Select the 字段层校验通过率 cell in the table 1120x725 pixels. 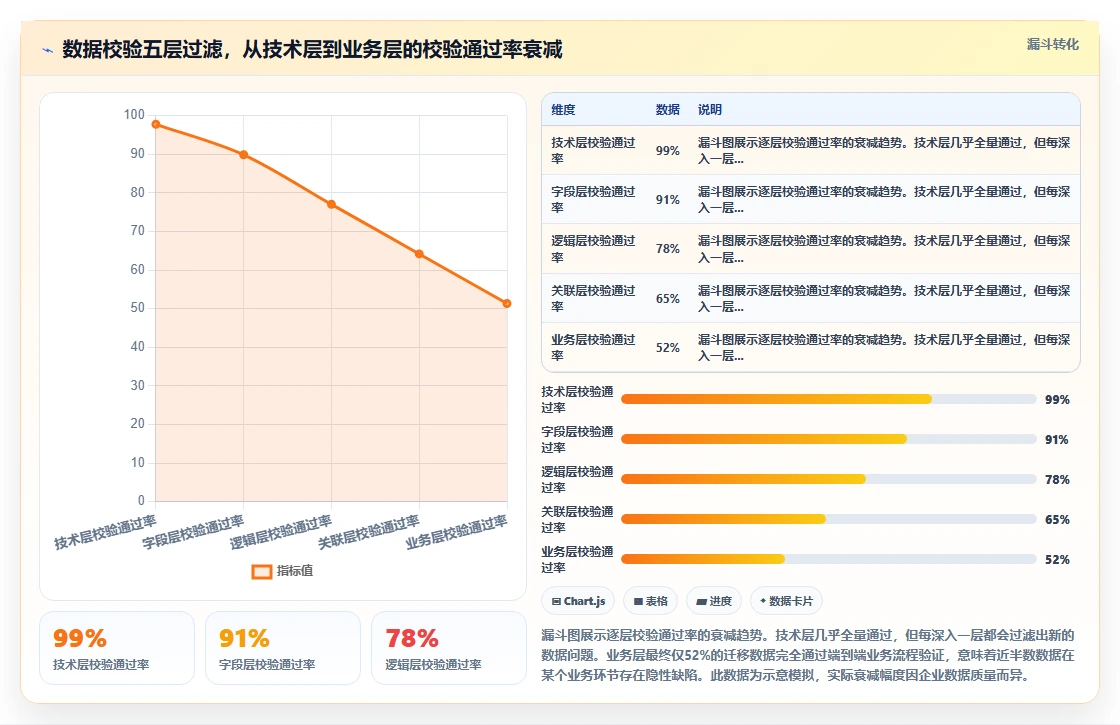click(x=594, y=199)
